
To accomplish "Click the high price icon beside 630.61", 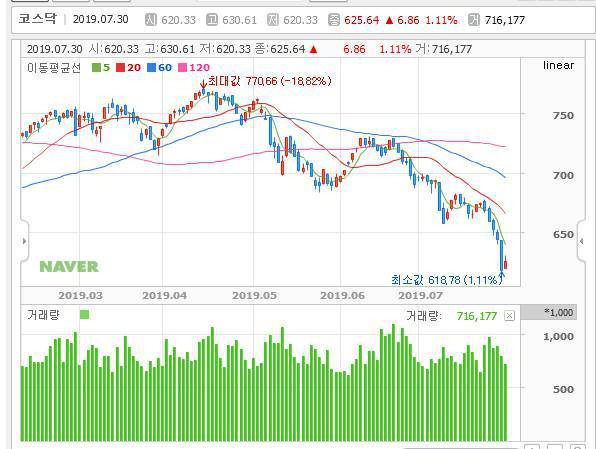I will pyautogui.click(x=212, y=20).
